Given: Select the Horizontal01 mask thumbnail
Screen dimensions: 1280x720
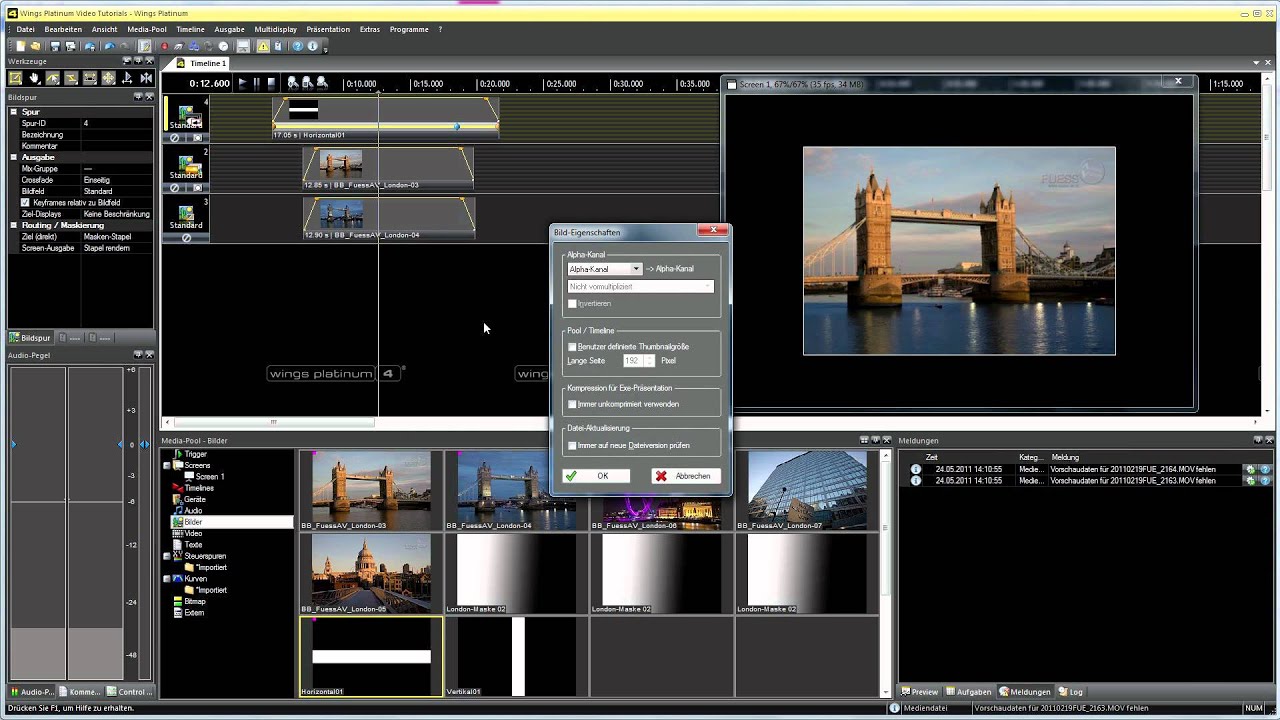Looking at the screenshot, I should 371,657.
